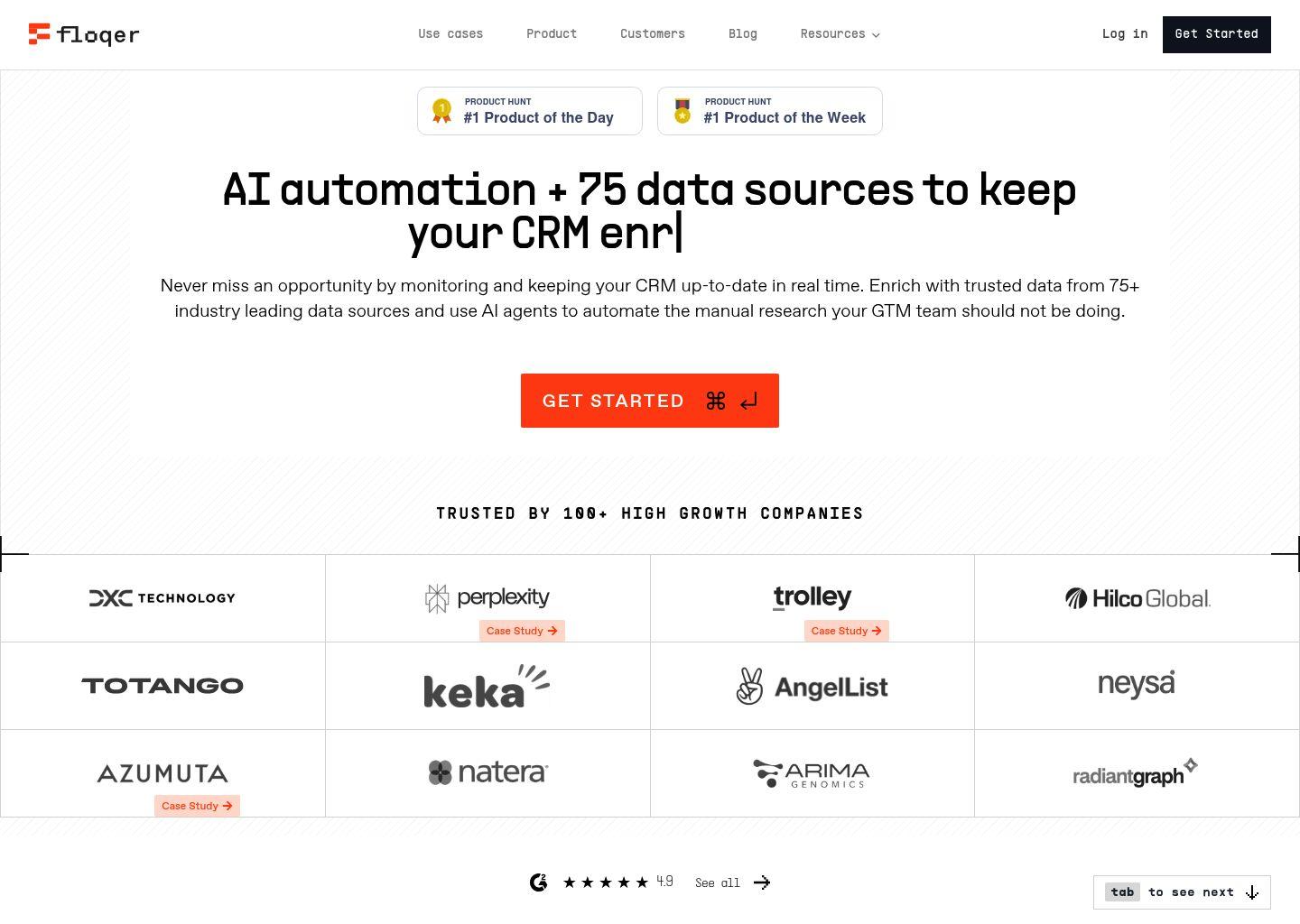1300x924 pixels.
Task: Click the Floqer logo in header
Action: [84, 34]
